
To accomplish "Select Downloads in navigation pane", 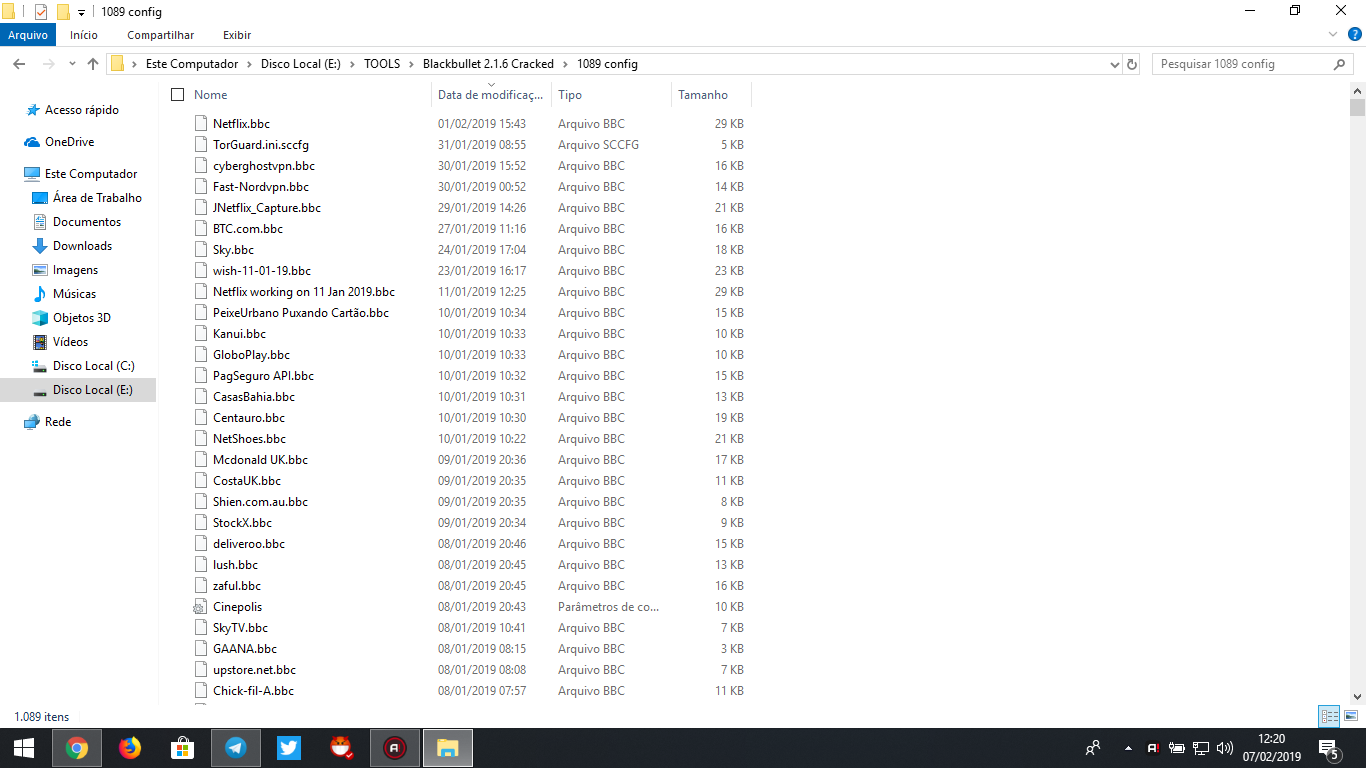I will (82, 246).
